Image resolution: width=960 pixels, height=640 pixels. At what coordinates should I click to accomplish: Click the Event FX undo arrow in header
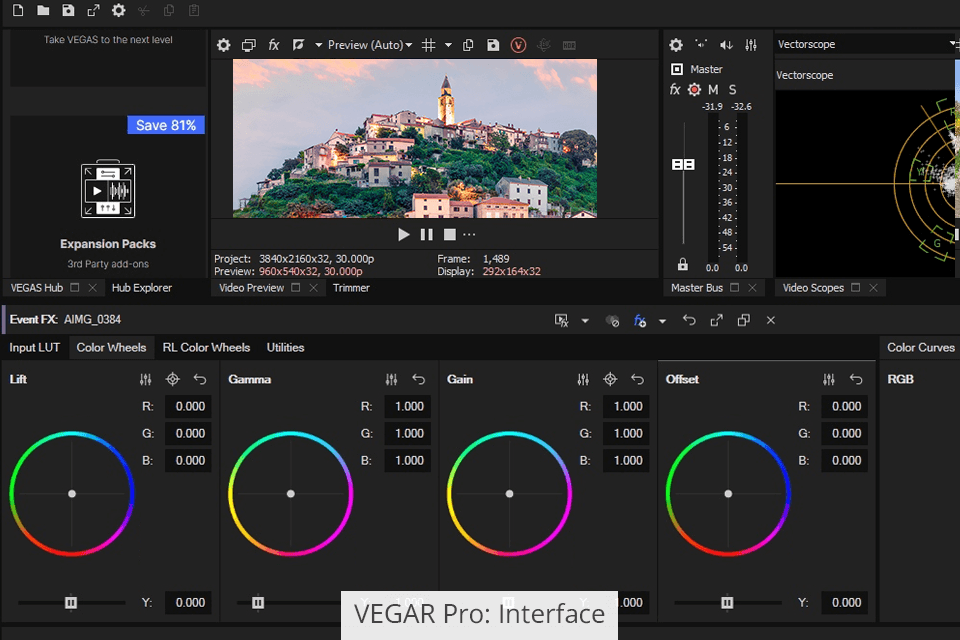(689, 320)
